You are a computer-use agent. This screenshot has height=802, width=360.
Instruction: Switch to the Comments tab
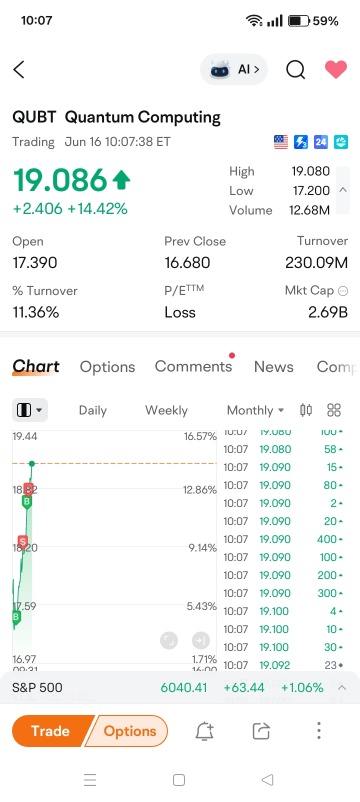193,366
